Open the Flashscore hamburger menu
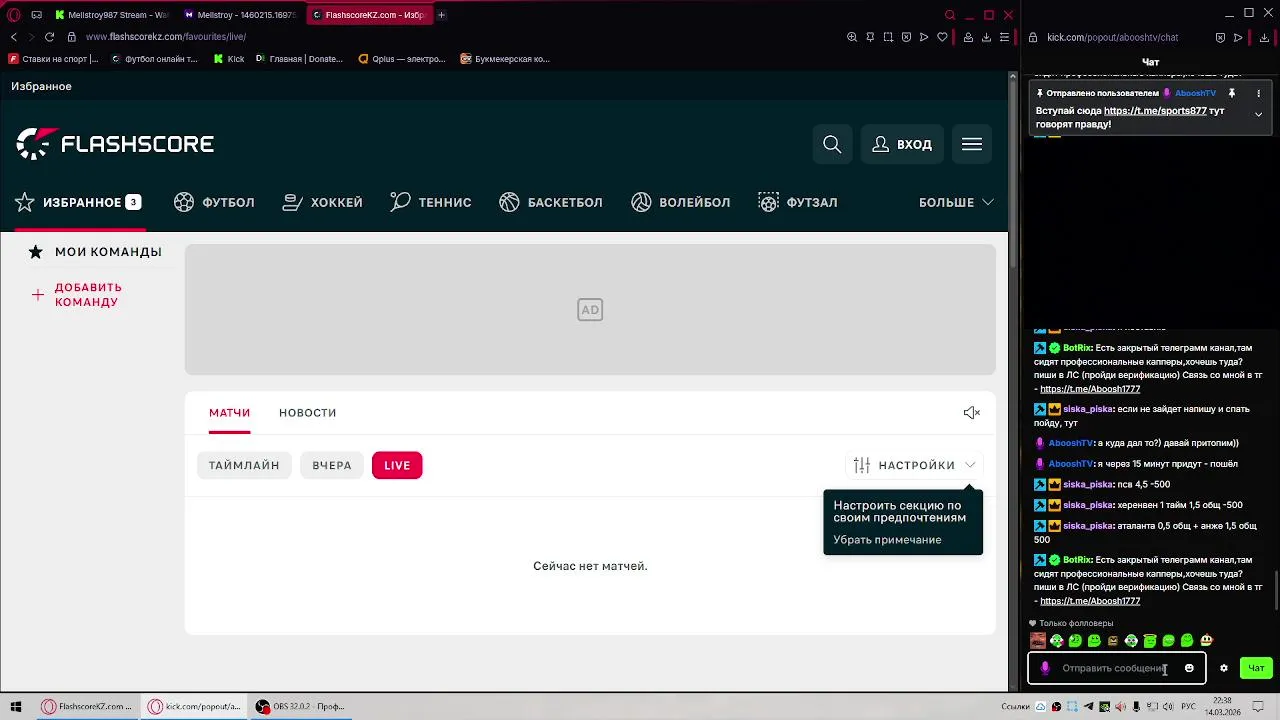Viewport: 1280px width, 720px height. coord(972,144)
